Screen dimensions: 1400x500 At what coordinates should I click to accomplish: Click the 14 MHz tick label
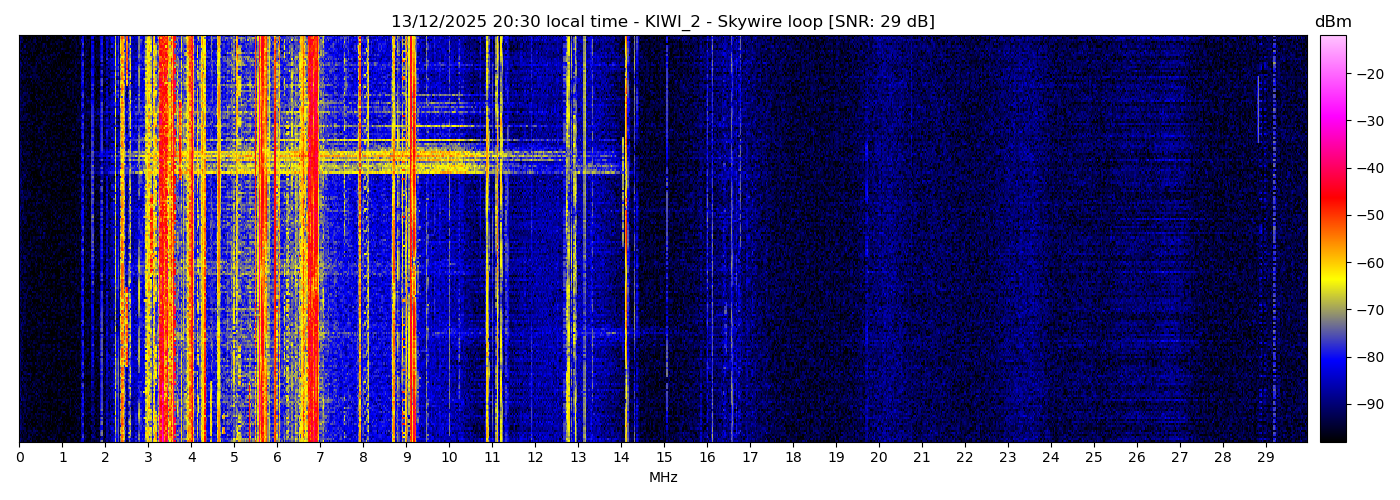pos(621,457)
